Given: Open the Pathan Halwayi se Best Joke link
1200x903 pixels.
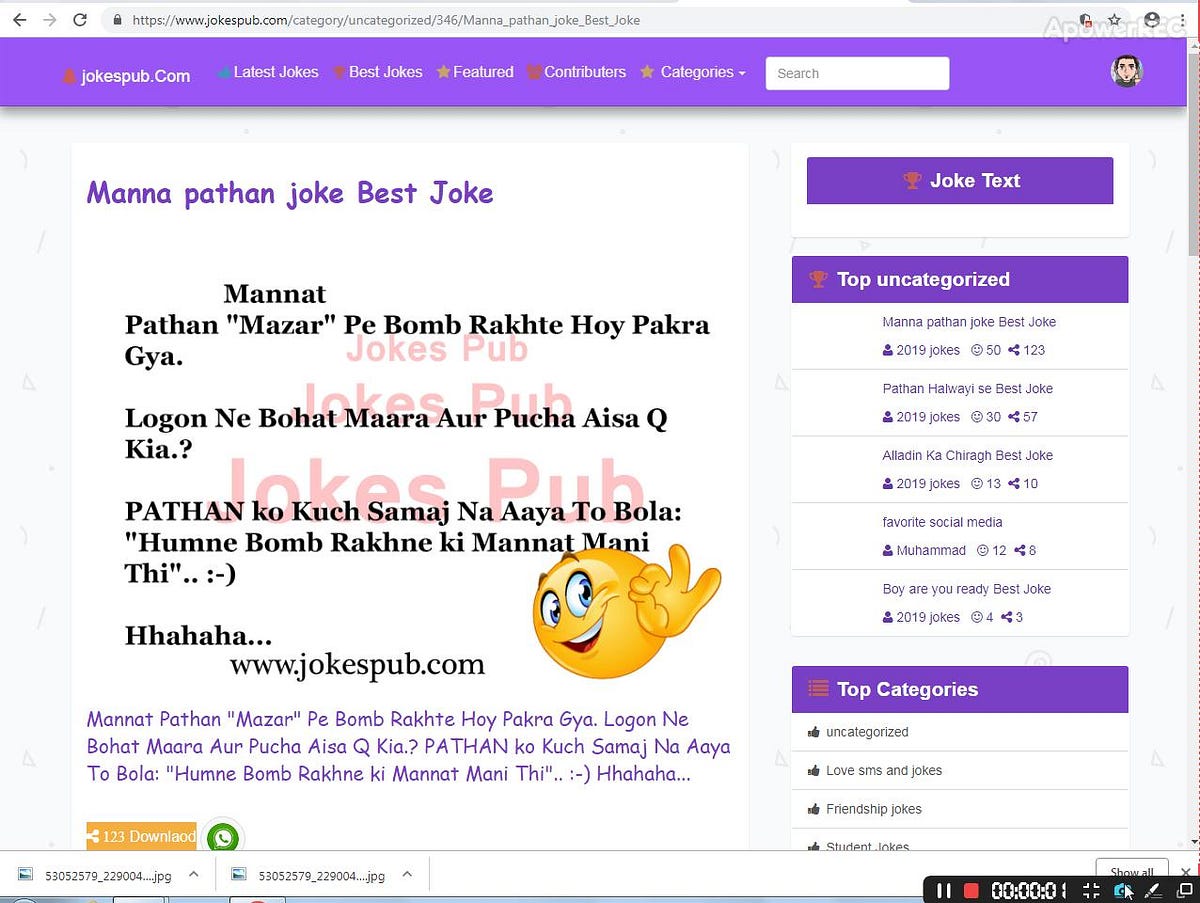Looking at the screenshot, I should click(x=967, y=388).
